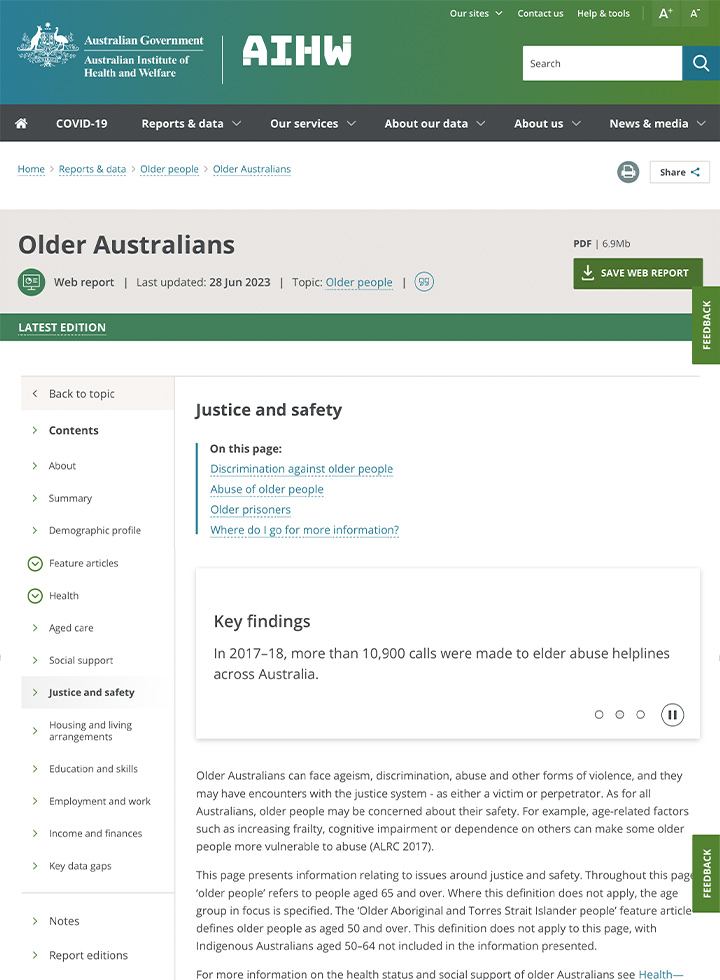This screenshot has width=720, height=980.
Task: Click the home icon in the navigation bar
Action: (21, 123)
